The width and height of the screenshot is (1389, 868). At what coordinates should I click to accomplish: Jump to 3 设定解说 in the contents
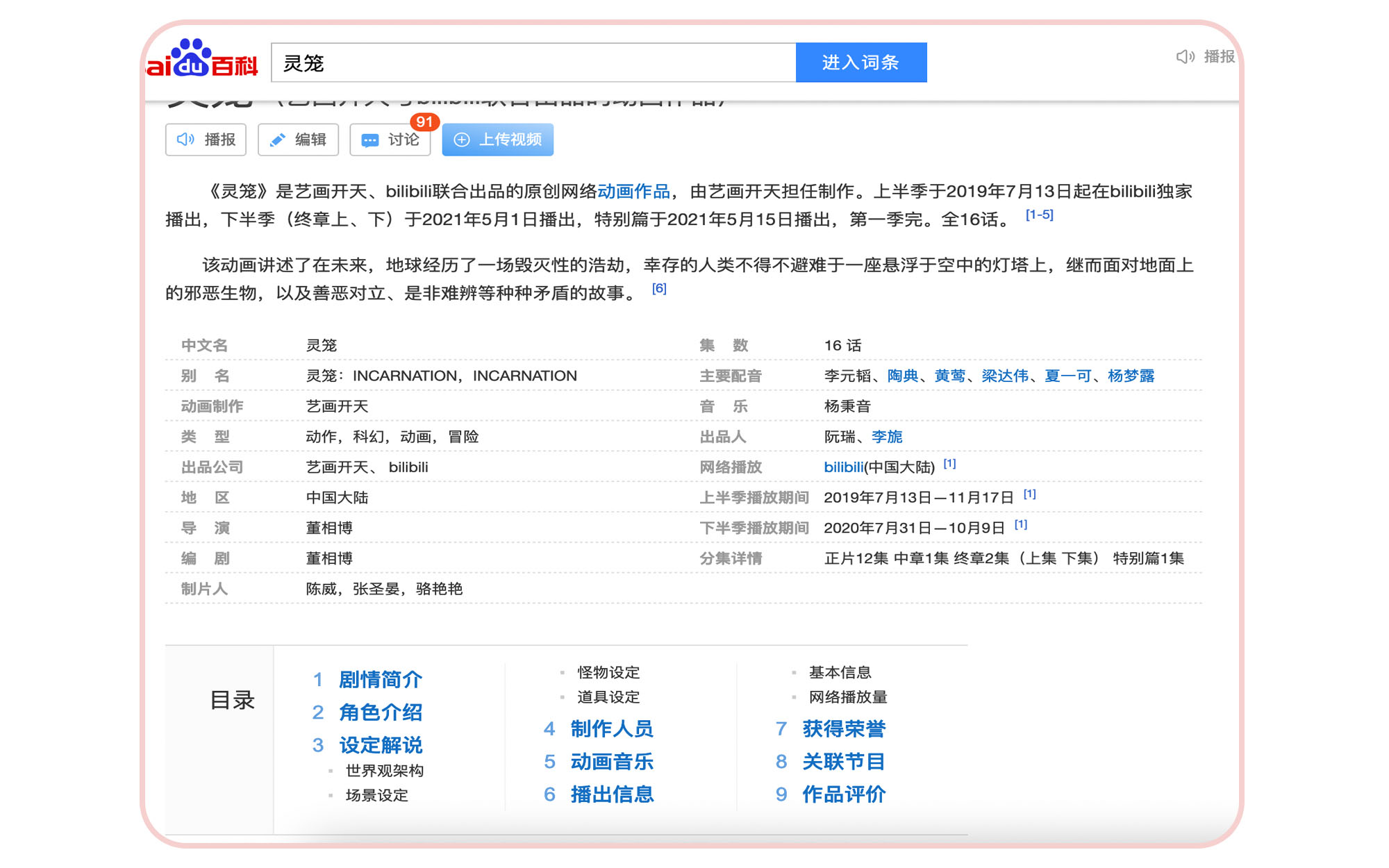[x=367, y=745]
